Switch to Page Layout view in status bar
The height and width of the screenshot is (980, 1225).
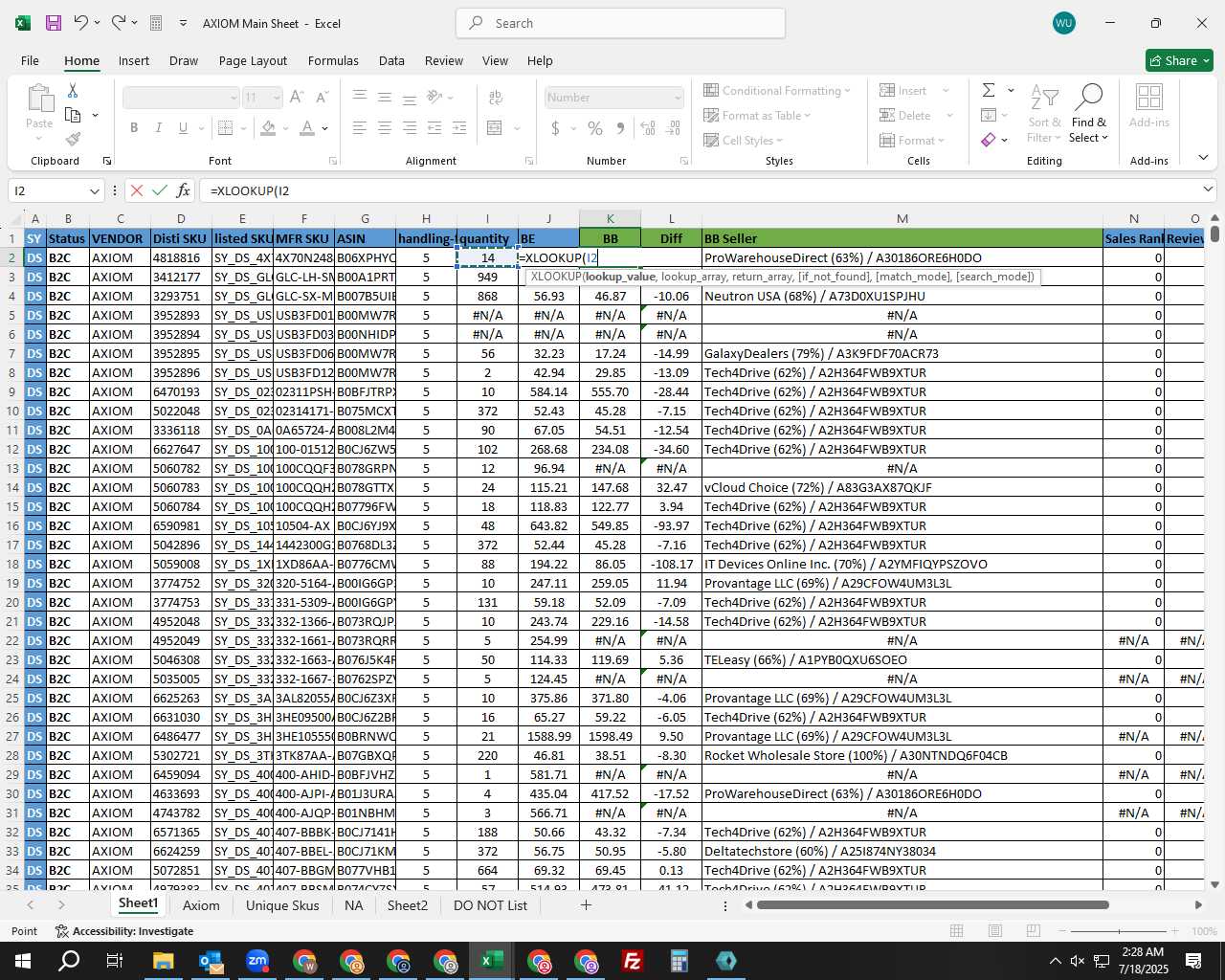pos(995,931)
